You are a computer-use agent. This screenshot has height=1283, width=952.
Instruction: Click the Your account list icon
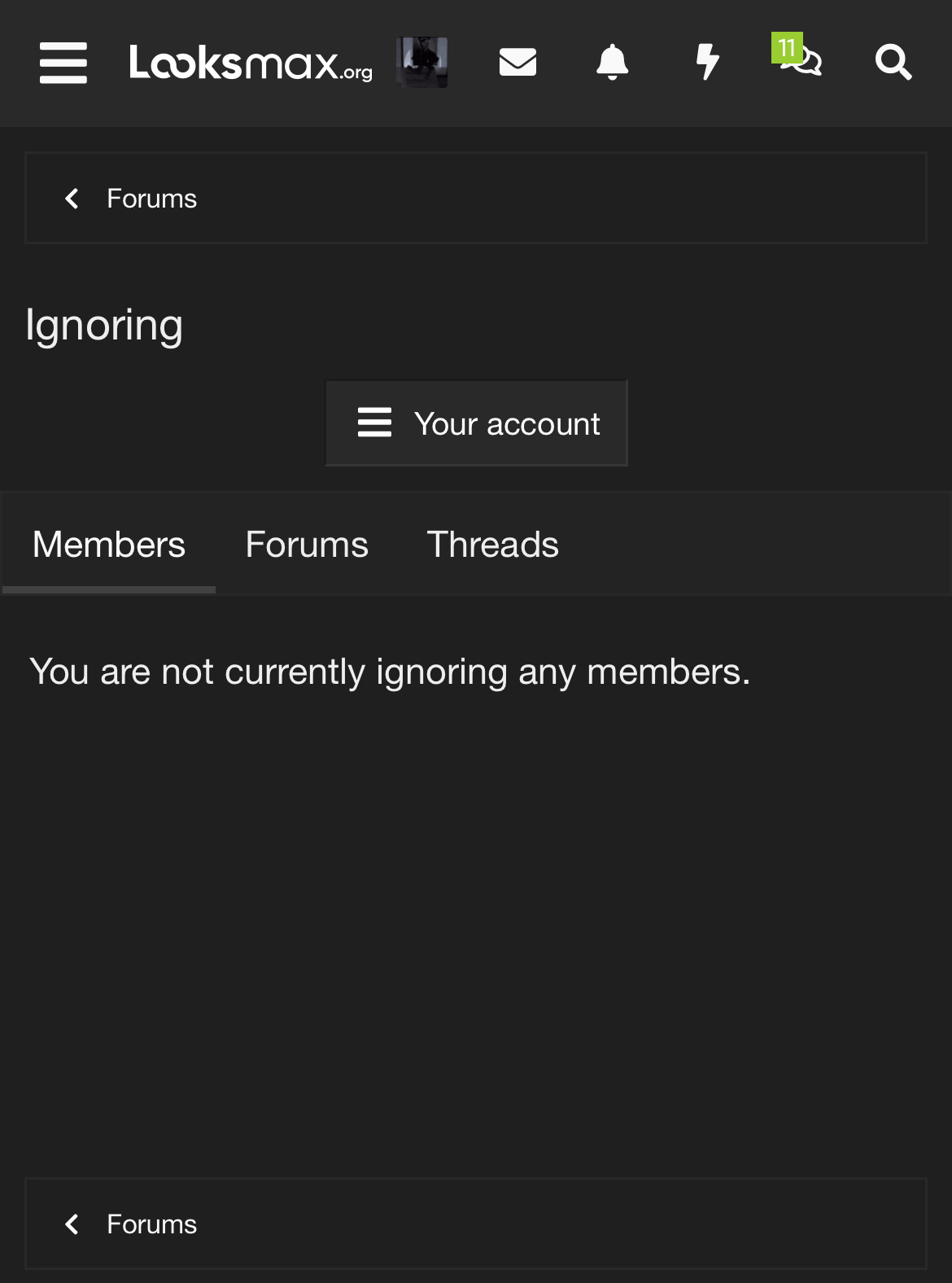(x=374, y=423)
